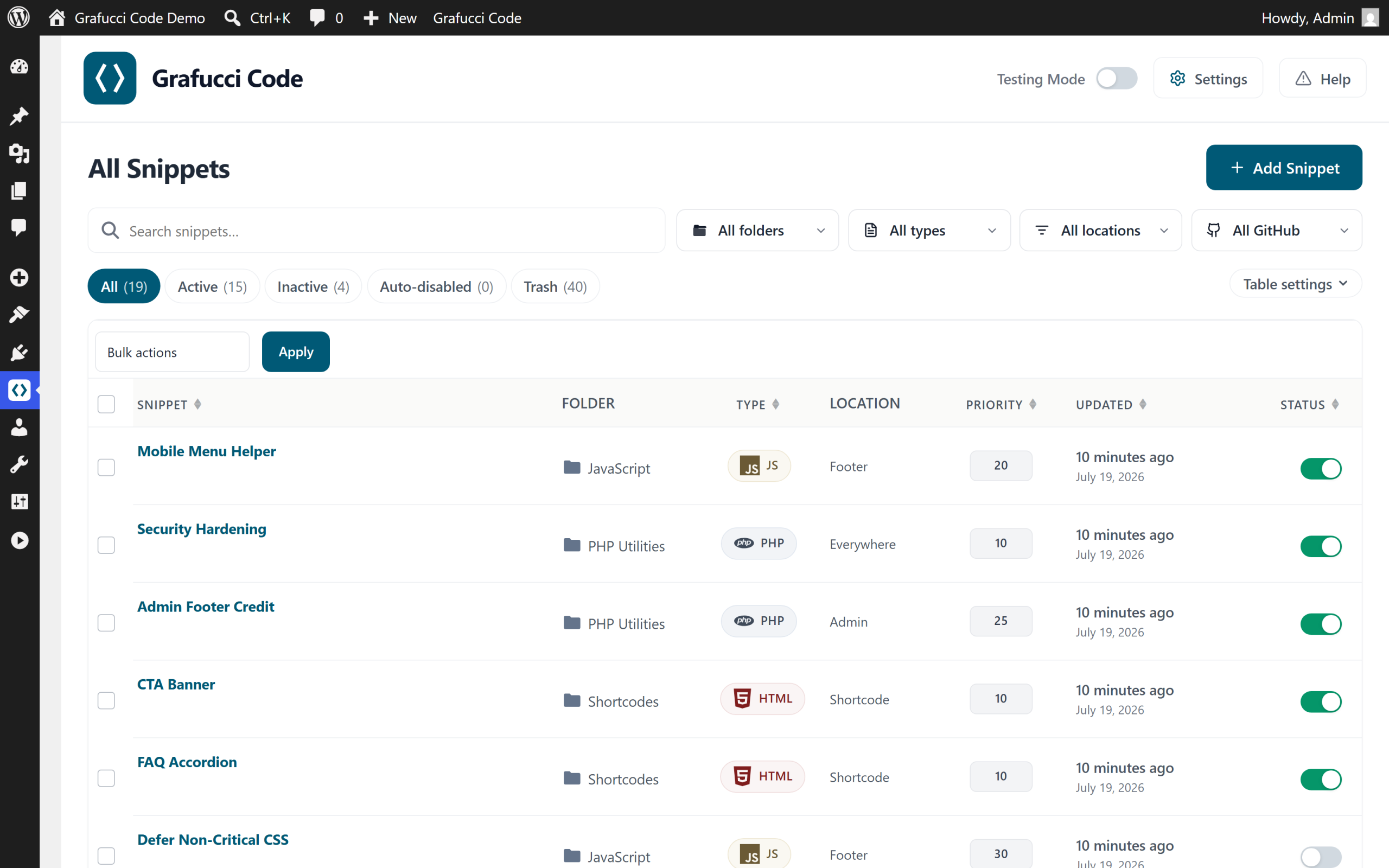Open Users sidebar icon

tap(19, 427)
